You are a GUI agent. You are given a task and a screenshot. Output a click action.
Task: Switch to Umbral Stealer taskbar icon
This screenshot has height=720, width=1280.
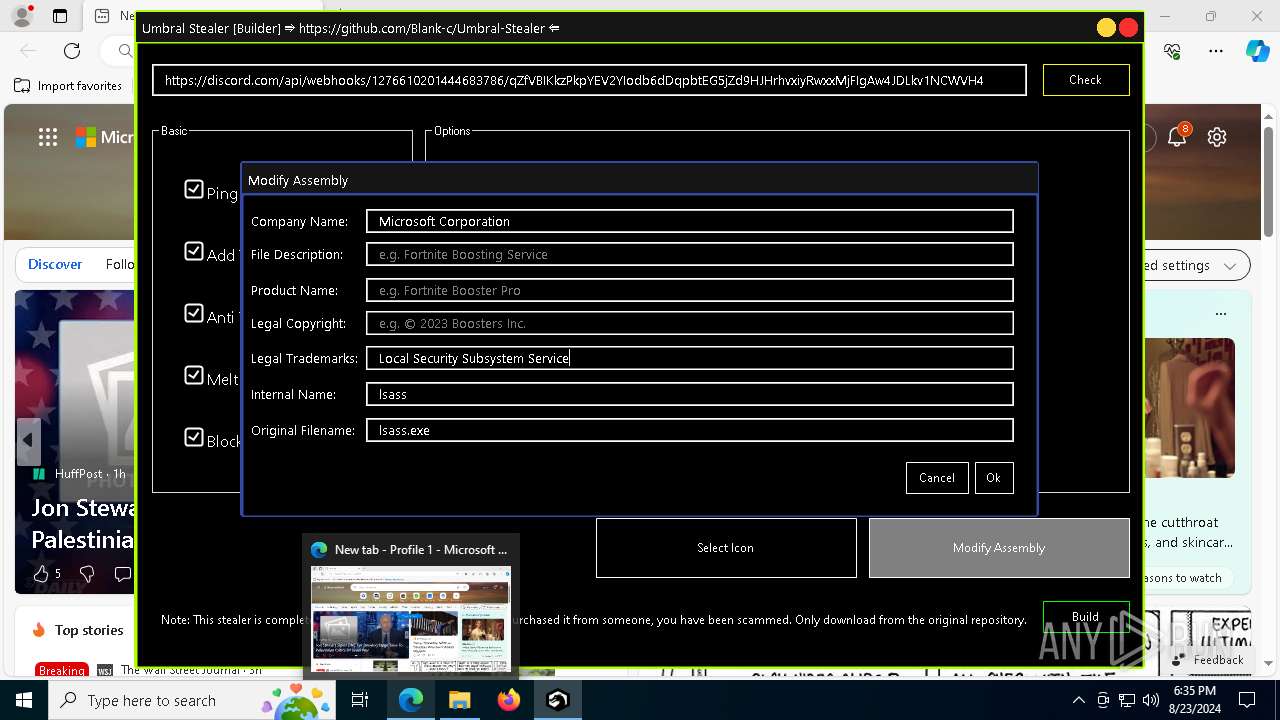click(x=557, y=700)
